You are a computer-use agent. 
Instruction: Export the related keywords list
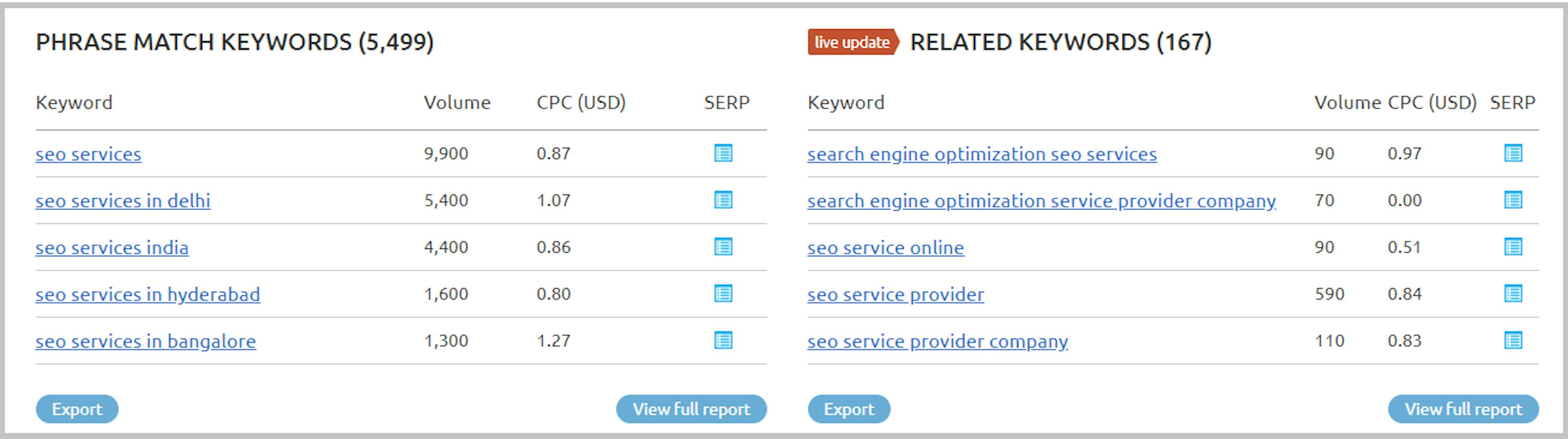(849, 409)
